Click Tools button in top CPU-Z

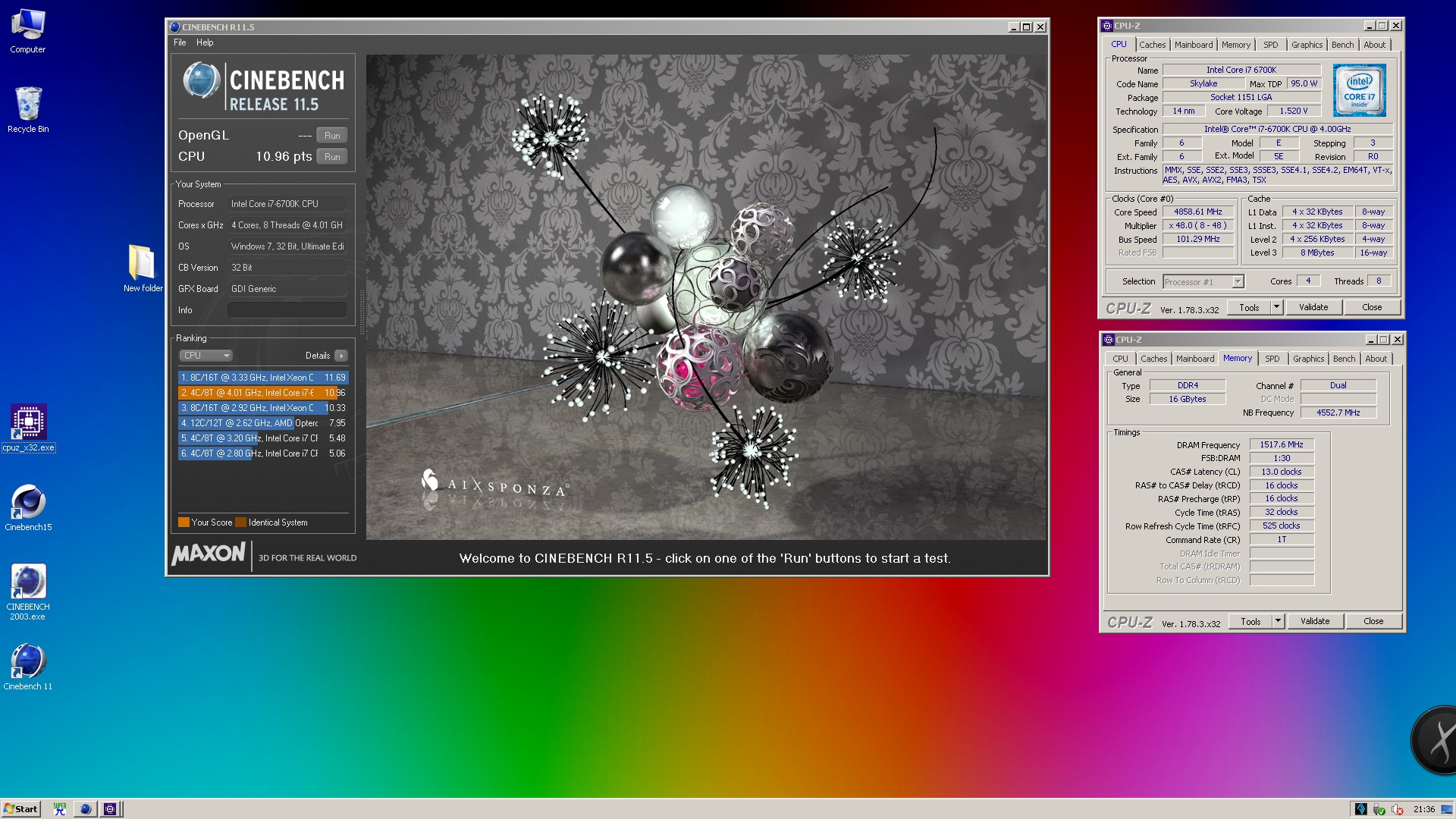click(1249, 308)
